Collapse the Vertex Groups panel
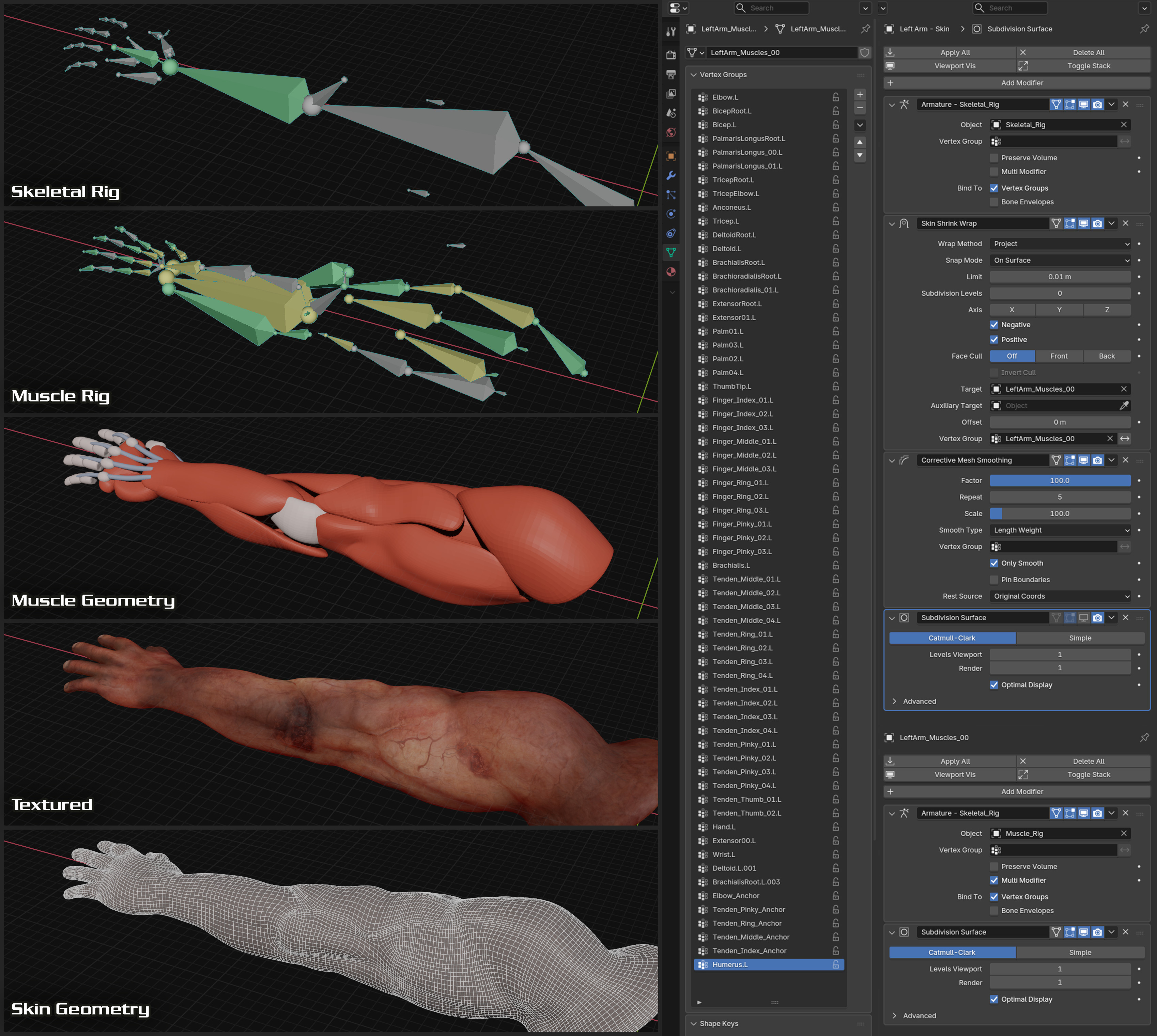 [x=694, y=75]
